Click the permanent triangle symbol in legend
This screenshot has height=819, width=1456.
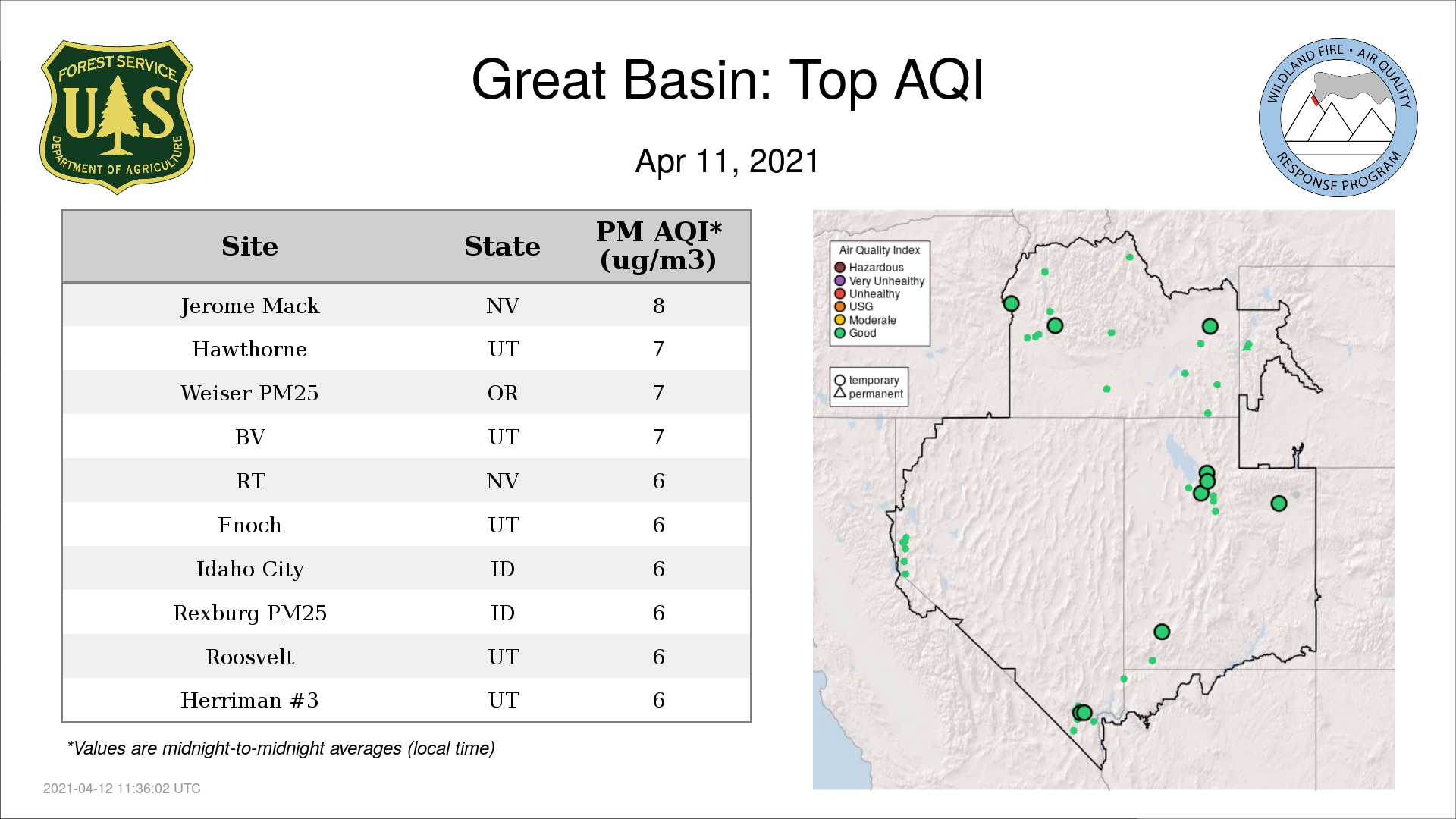click(x=839, y=393)
